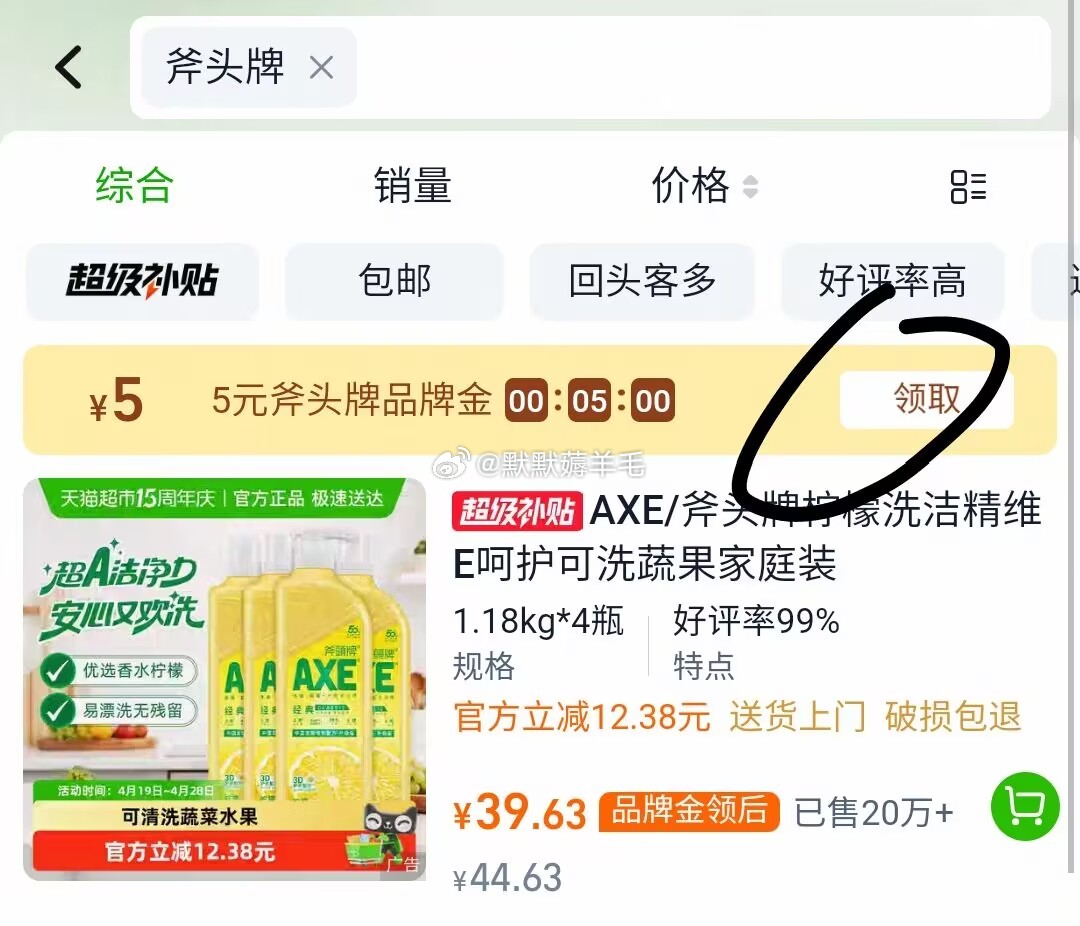Add product to cart with green cart icon
Image resolution: width=1080 pixels, height=926 pixels.
click(x=1024, y=806)
